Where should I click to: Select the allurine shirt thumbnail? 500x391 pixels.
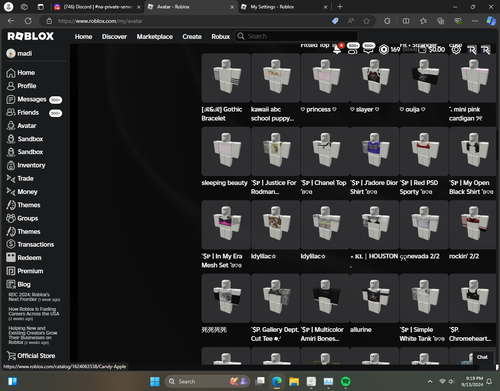(374, 298)
